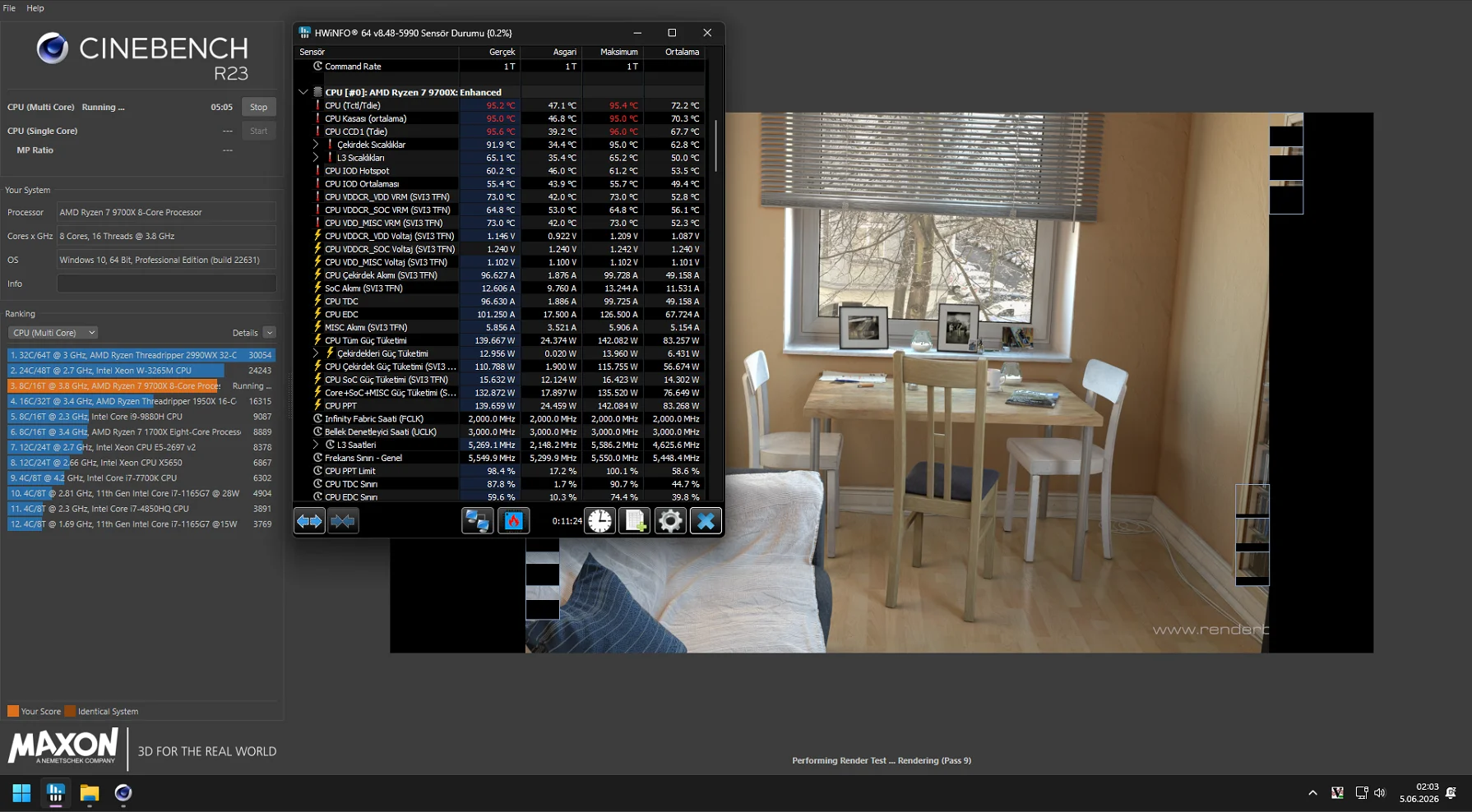Viewport: 1472px width, 812px height.
Task: Show hidden system tray icons
Action: [1312, 792]
